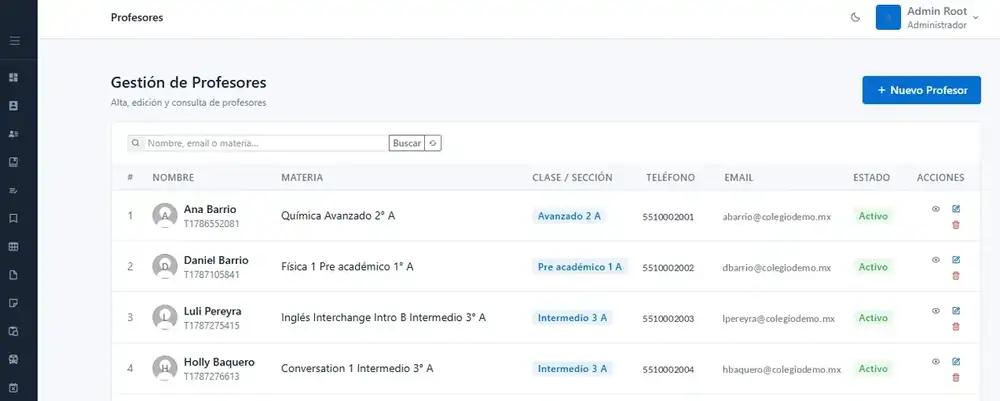Toggle the hamburger menu in sidebar
1000x401 pixels.
(x=15, y=41)
